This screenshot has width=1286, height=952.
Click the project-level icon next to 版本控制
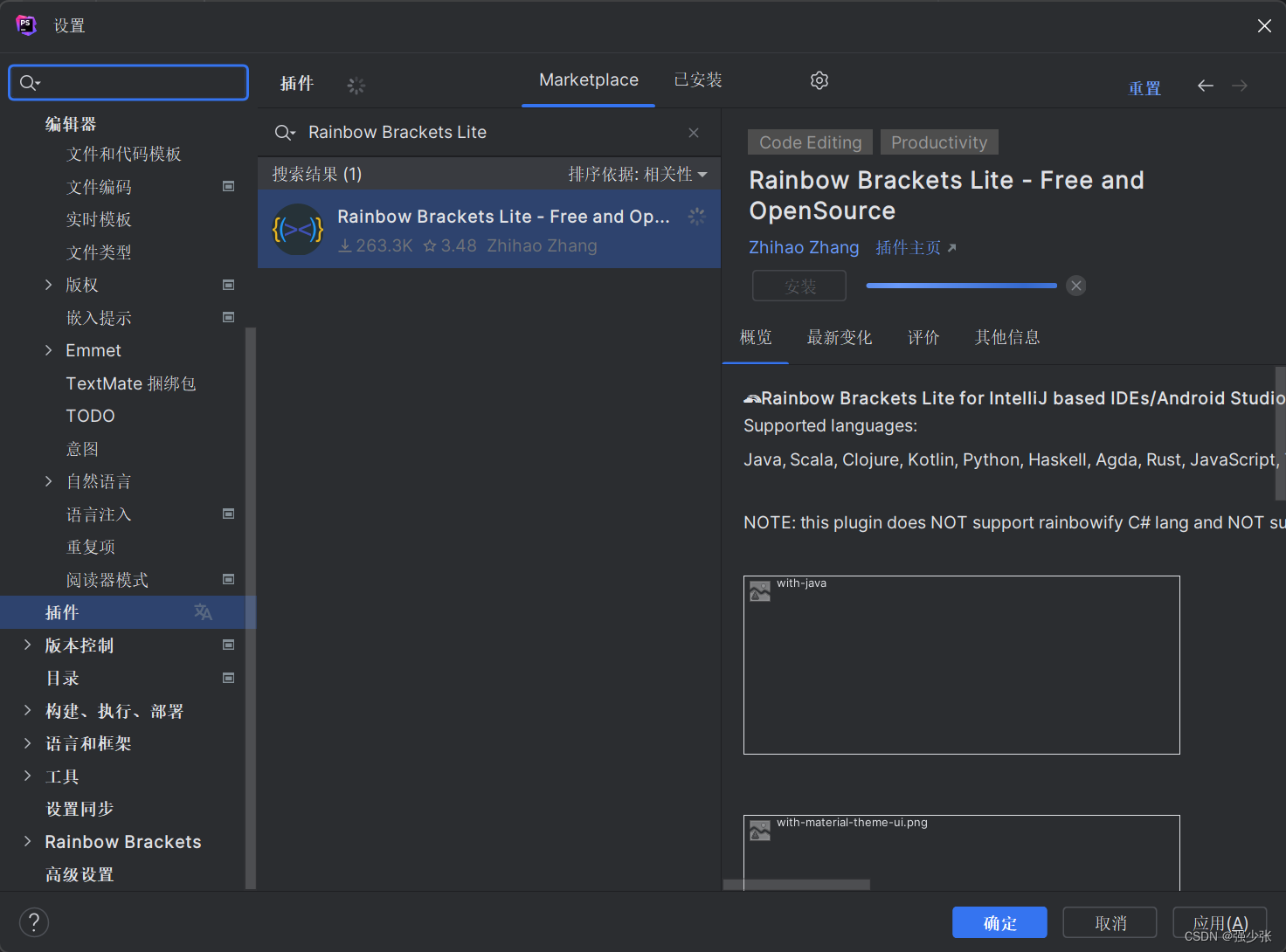coord(229,645)
